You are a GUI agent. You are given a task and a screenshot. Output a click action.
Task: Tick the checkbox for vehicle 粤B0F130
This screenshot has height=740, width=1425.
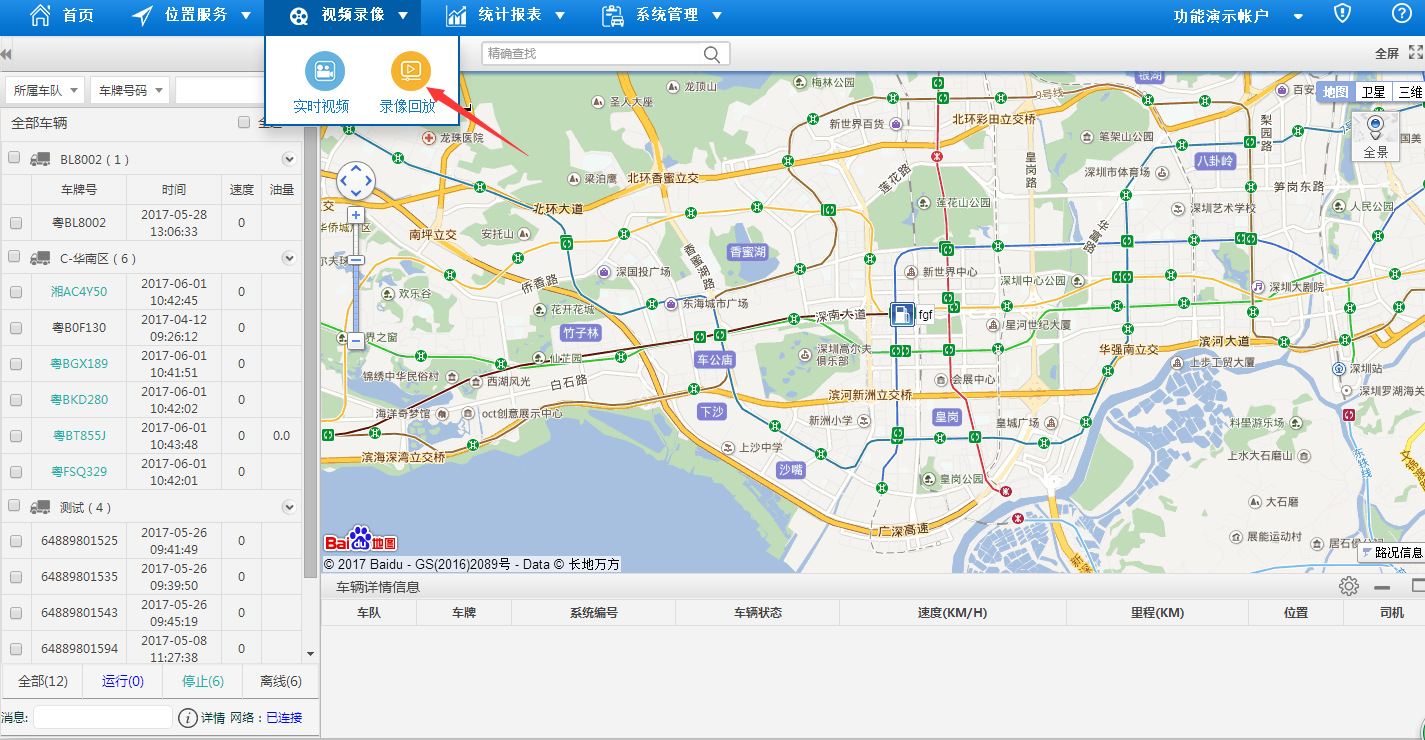[x=16, y=328]
